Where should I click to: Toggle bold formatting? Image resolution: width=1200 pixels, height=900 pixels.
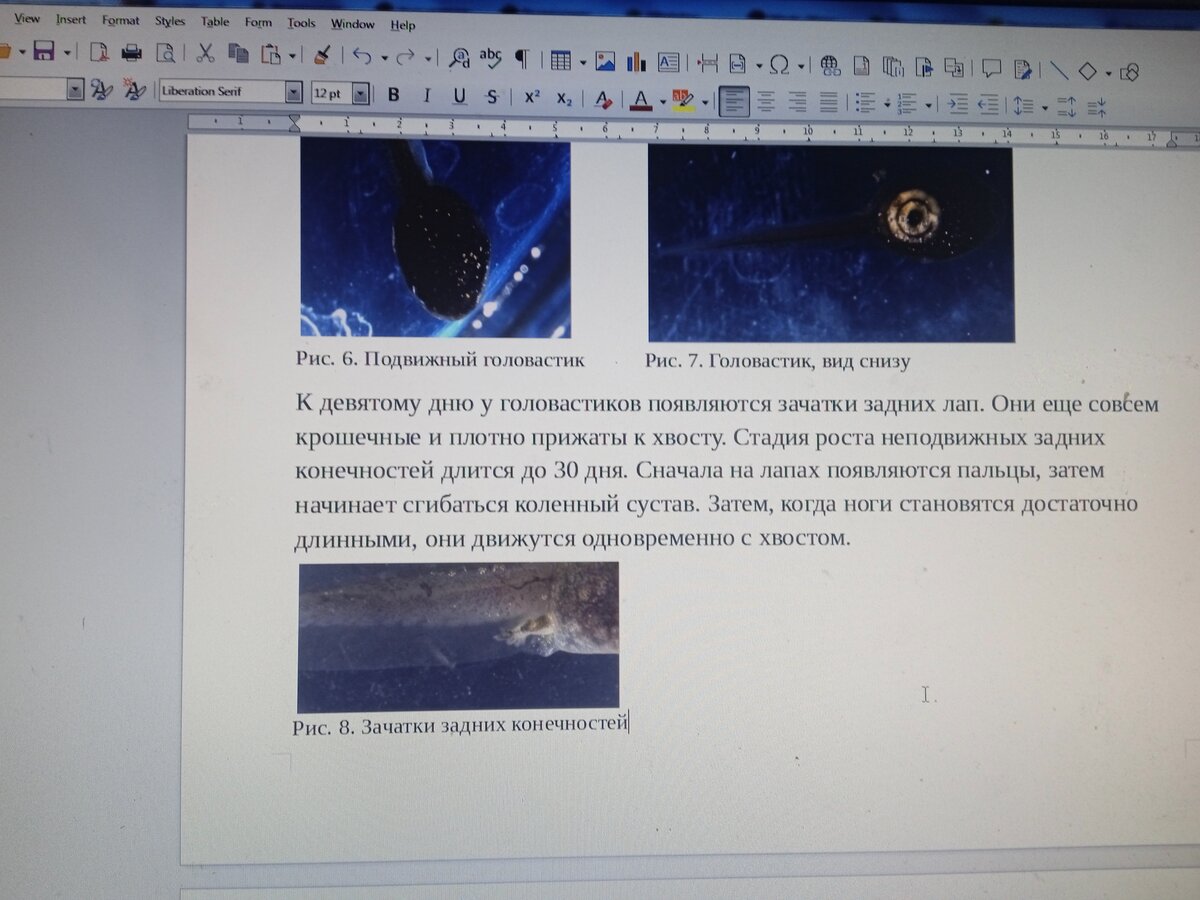click(x=394, y=95)
